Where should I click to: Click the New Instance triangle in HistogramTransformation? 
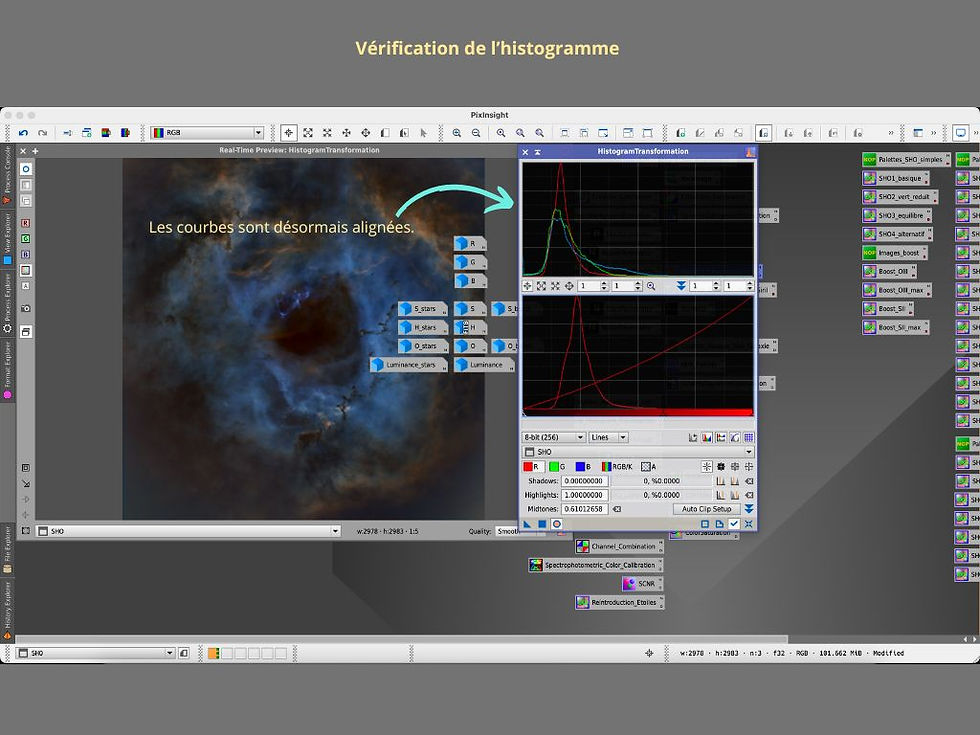(x=527, y=524)
